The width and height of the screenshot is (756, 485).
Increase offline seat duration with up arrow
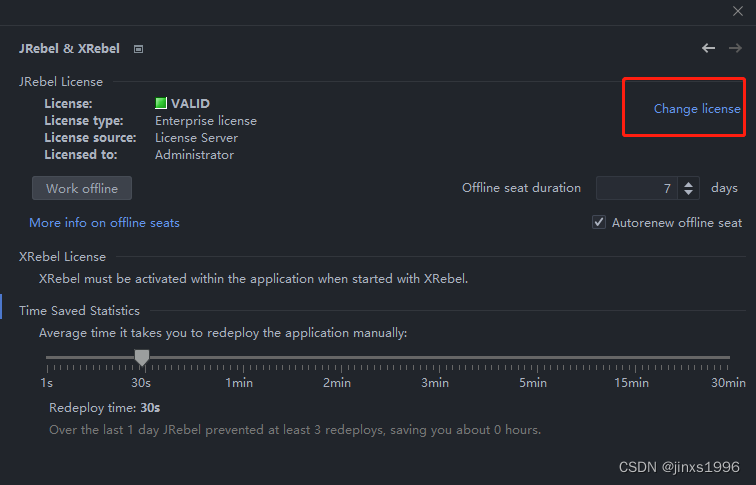click(688, 183)
